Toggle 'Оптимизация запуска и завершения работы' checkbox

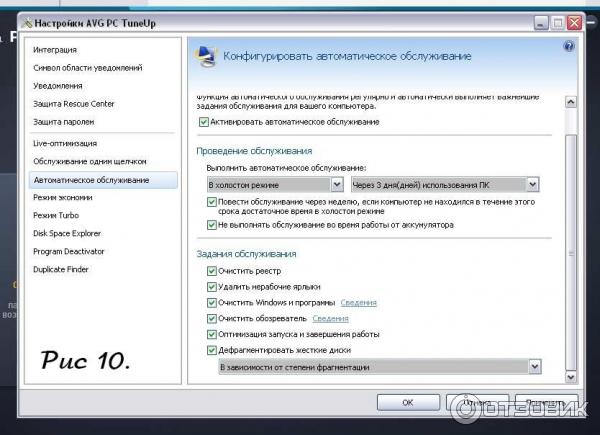coord(211,334)
